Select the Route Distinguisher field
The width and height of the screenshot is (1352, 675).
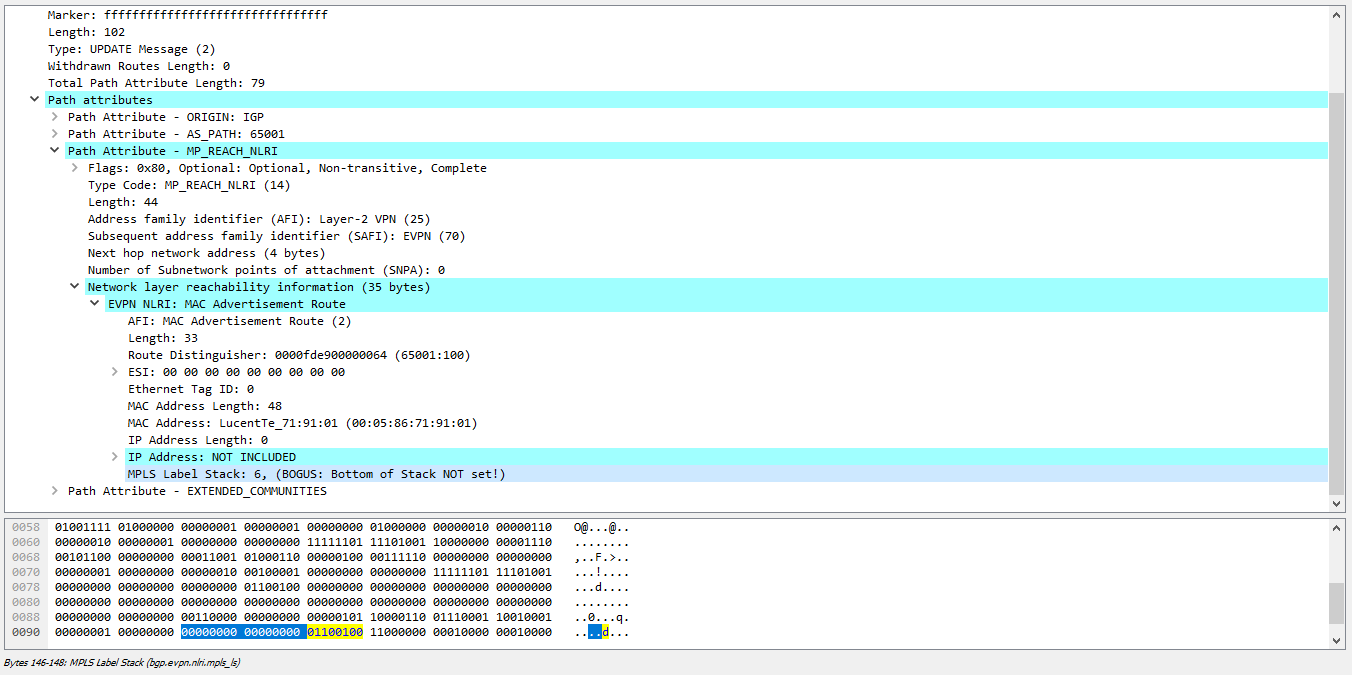pyautogui.click(x=299, y=355)
